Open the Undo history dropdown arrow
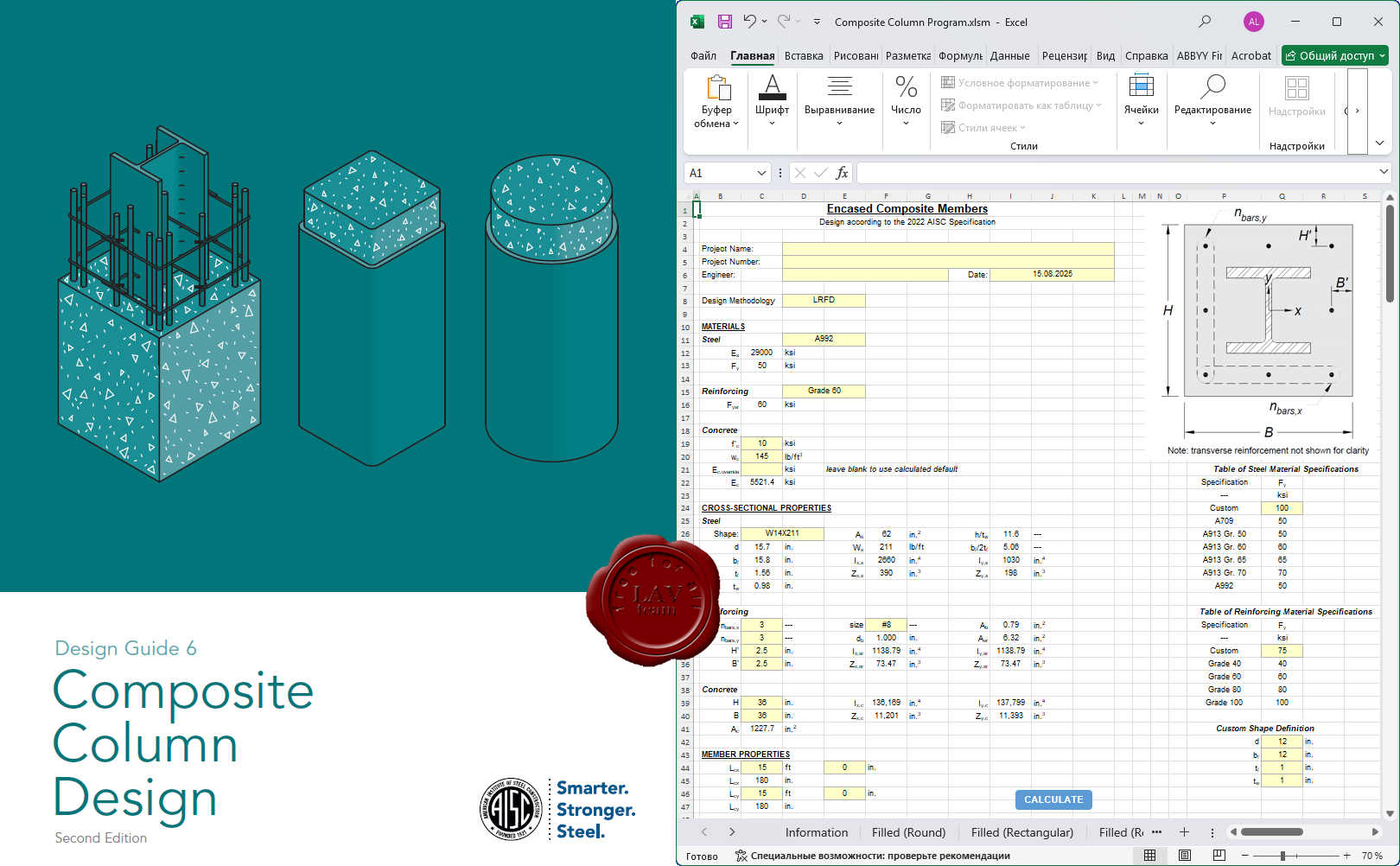Screen dimensions: 1400x866 [765, 22]
